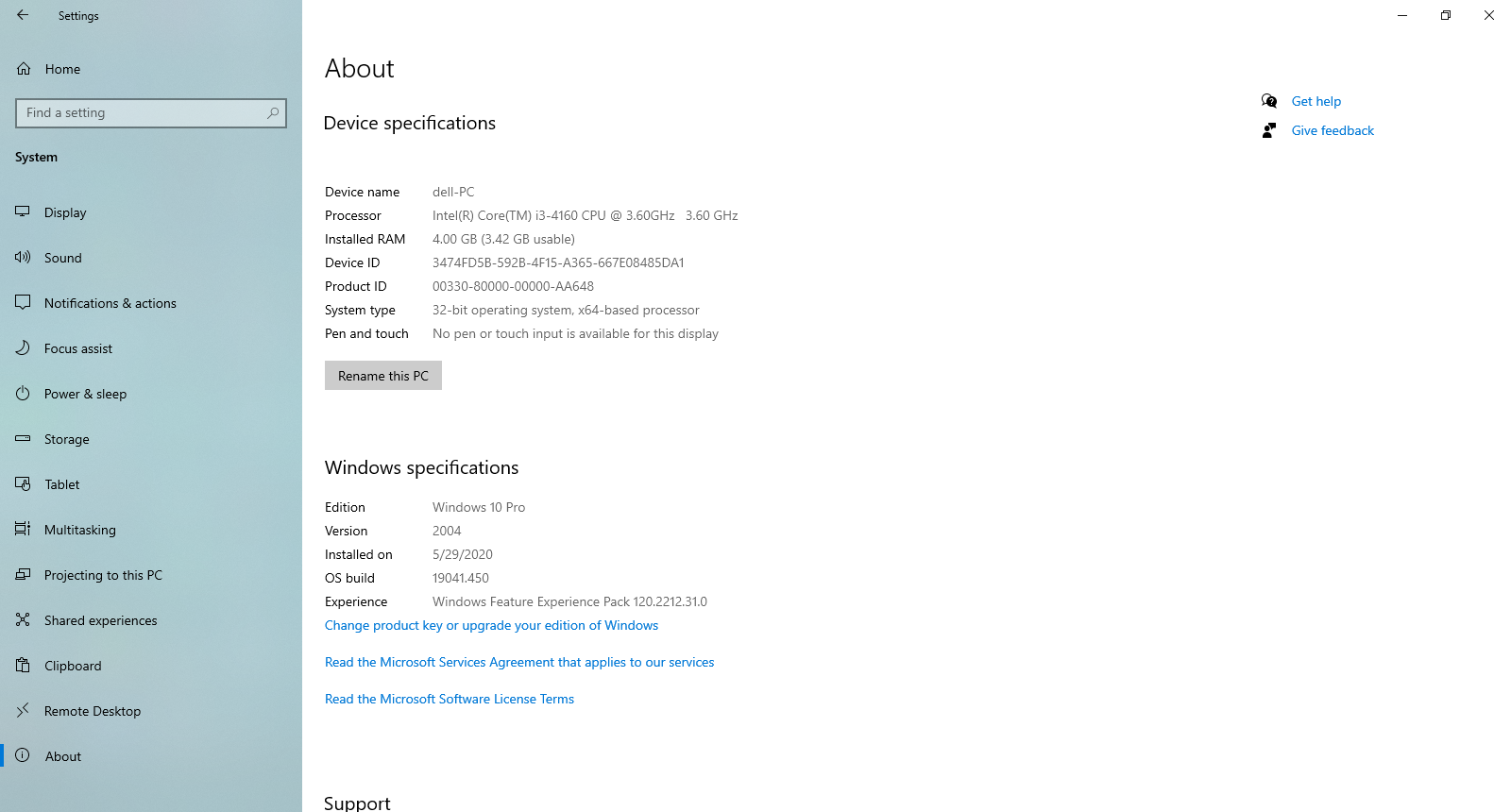Click the search magnifier icon
This screenshot has height=812, width=1511.
coord(273,113)
